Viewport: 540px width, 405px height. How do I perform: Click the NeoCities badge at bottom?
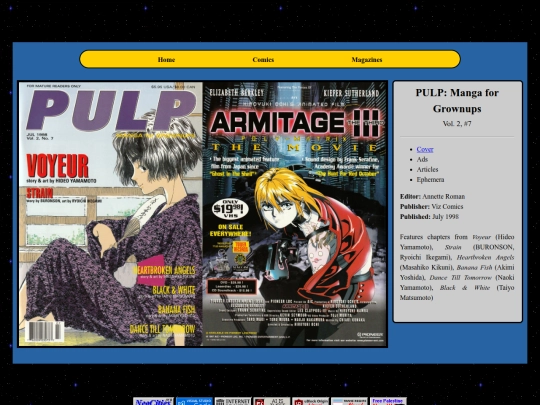pos(154,401)
